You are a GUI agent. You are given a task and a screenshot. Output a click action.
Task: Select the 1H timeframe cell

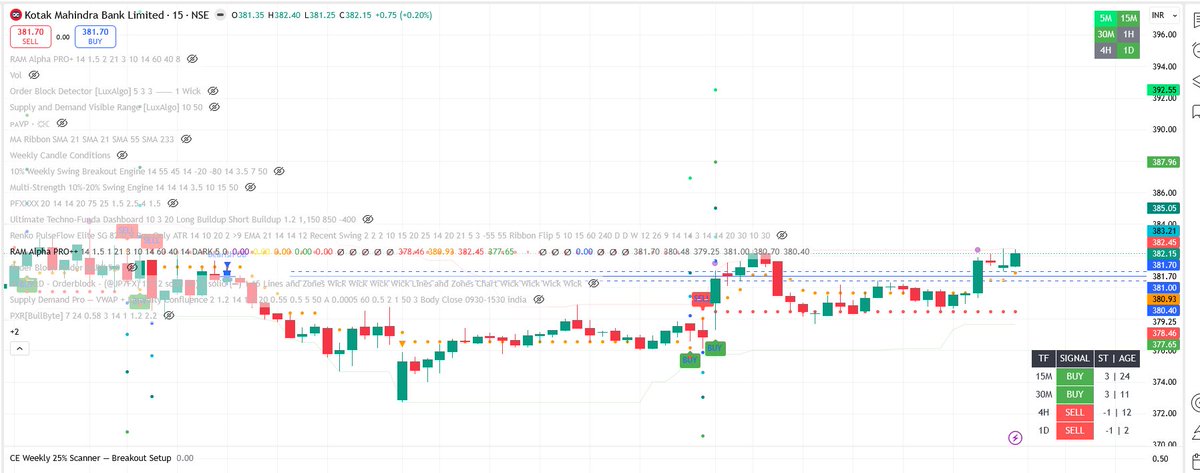(1129, 34)
